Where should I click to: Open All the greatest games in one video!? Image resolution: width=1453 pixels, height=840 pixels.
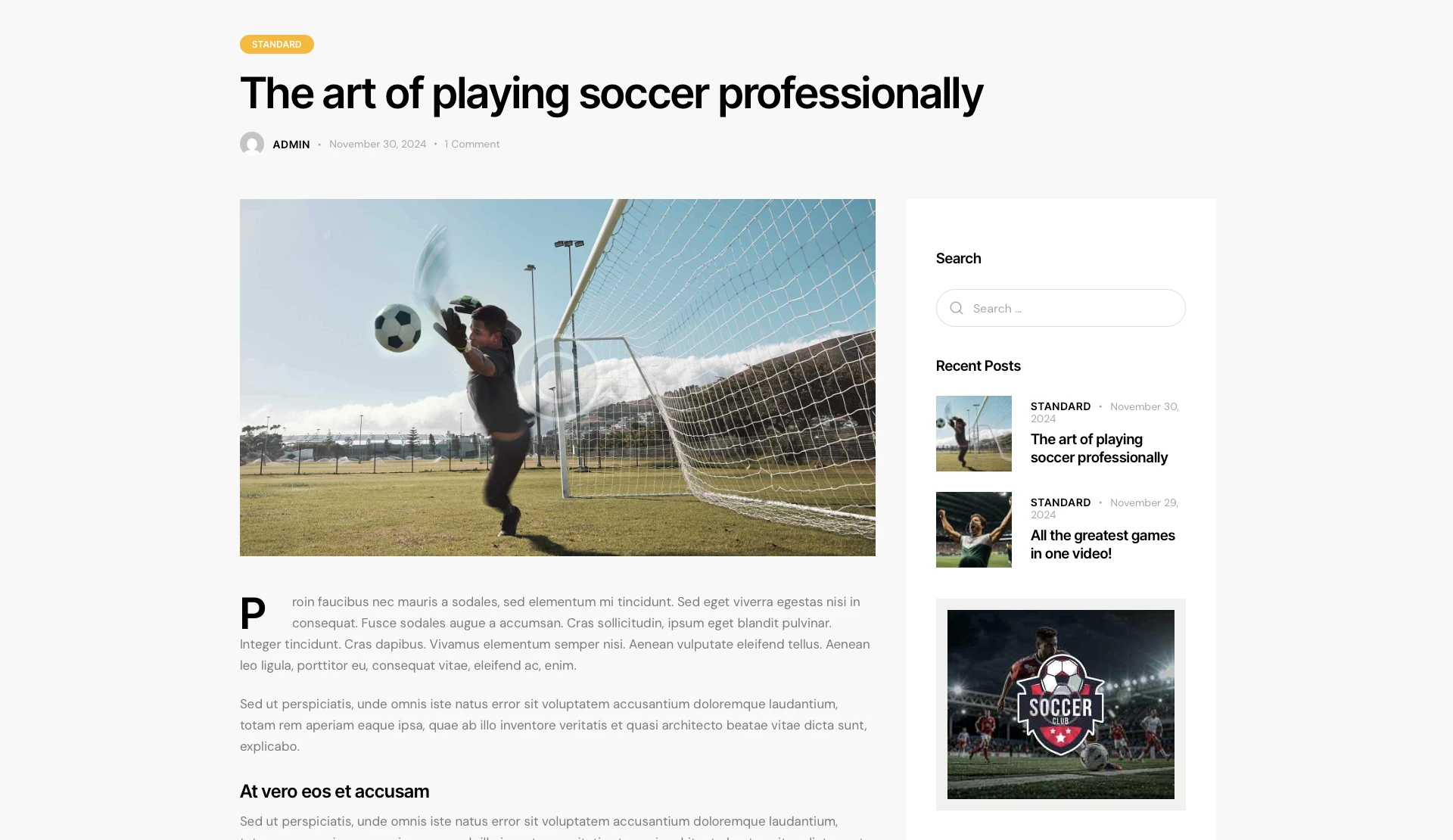(x=1103, y=545)
